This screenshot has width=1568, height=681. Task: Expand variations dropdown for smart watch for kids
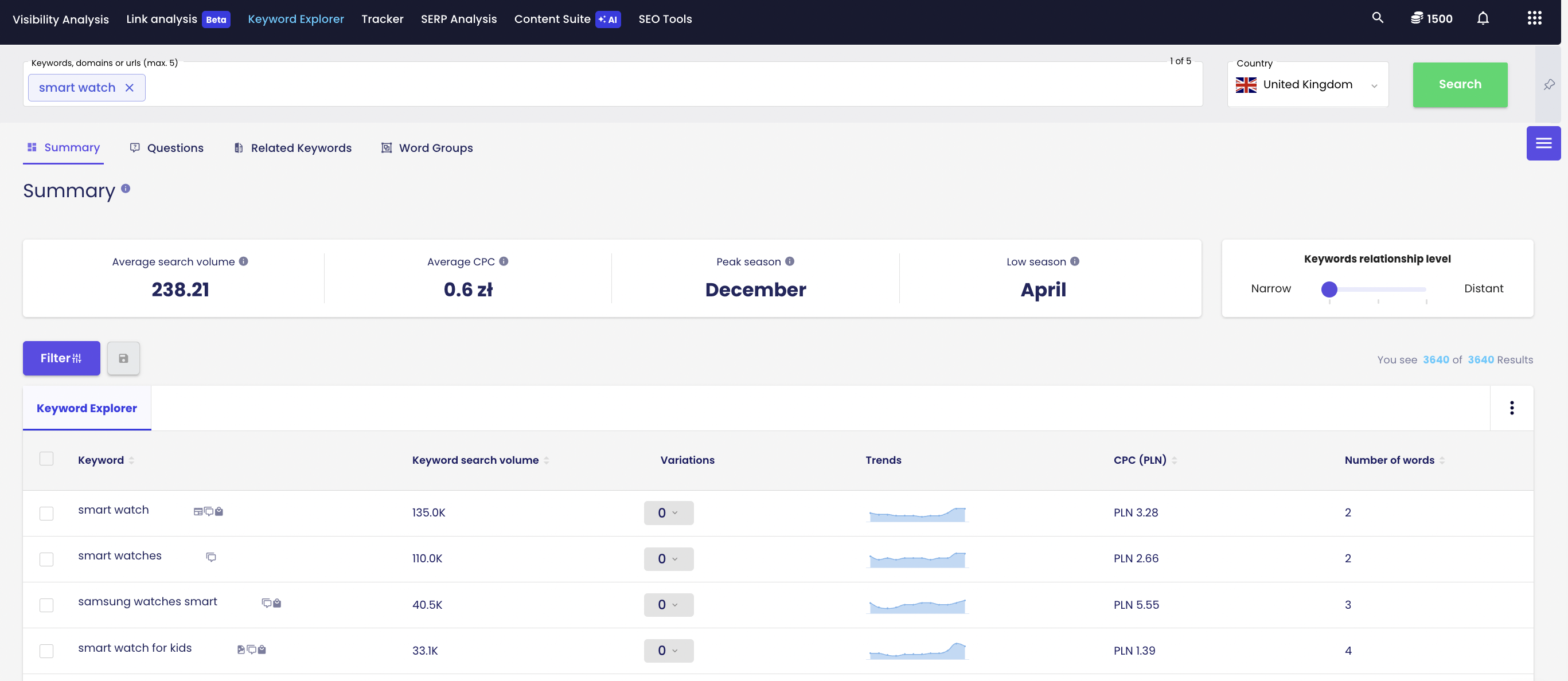point(668,651)
